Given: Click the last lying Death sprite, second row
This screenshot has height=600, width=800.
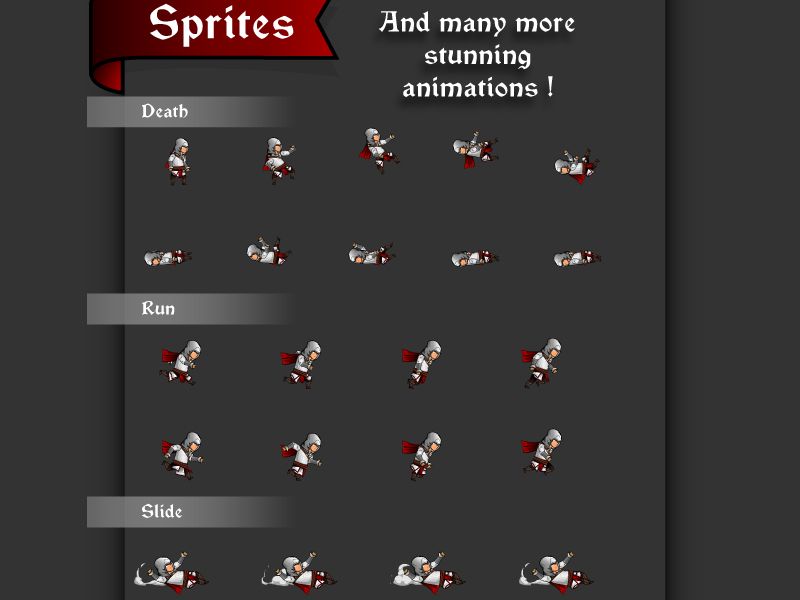Looking at the screenshot, I should pos(577,259).
